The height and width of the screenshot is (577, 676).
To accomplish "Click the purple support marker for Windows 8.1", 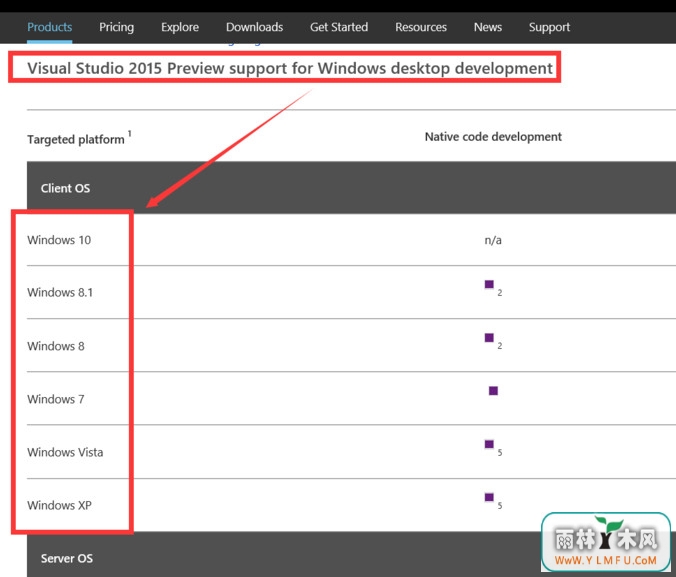I will click(489, 284).
